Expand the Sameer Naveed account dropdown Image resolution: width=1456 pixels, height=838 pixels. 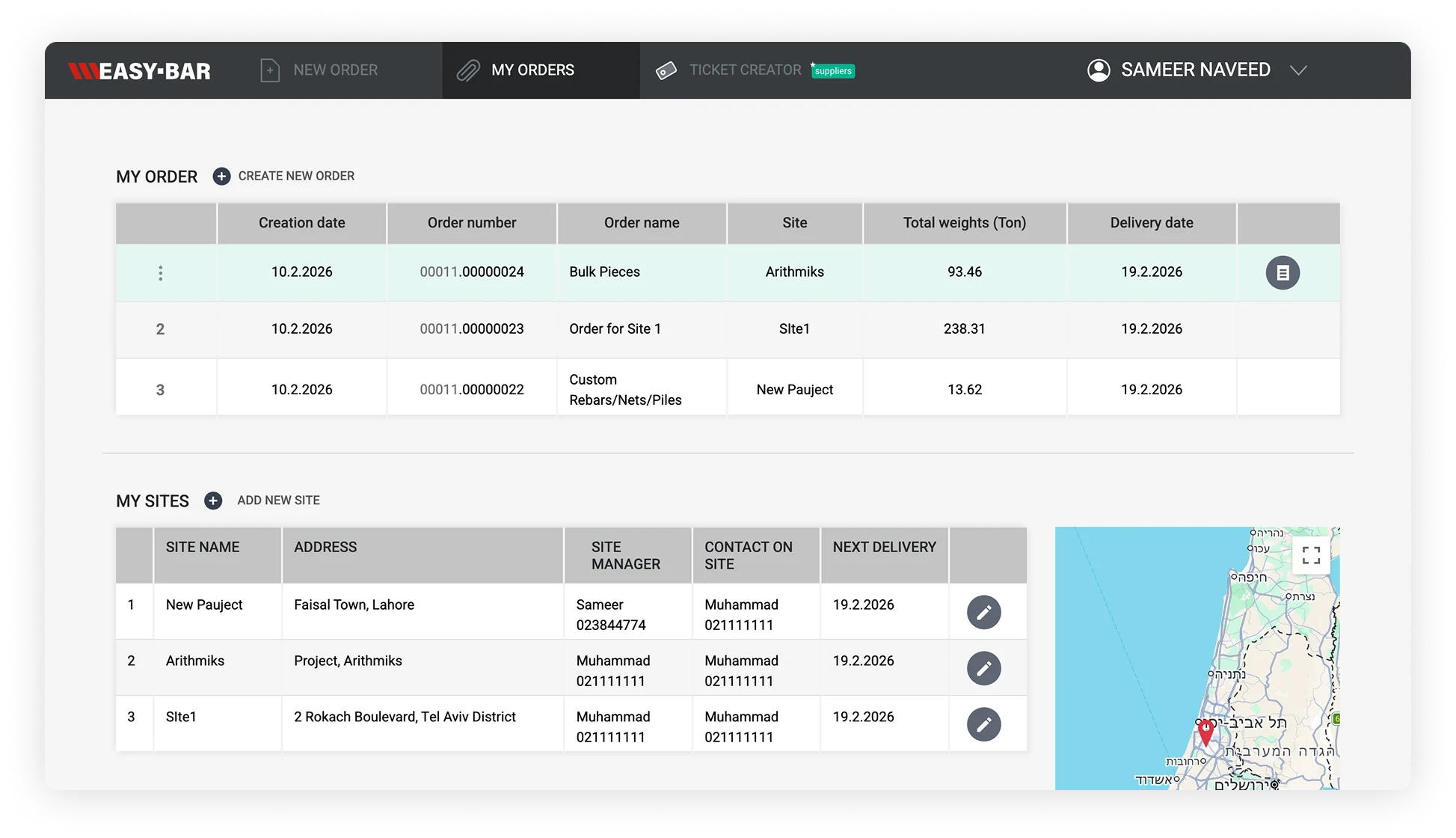pos(1299,70)
